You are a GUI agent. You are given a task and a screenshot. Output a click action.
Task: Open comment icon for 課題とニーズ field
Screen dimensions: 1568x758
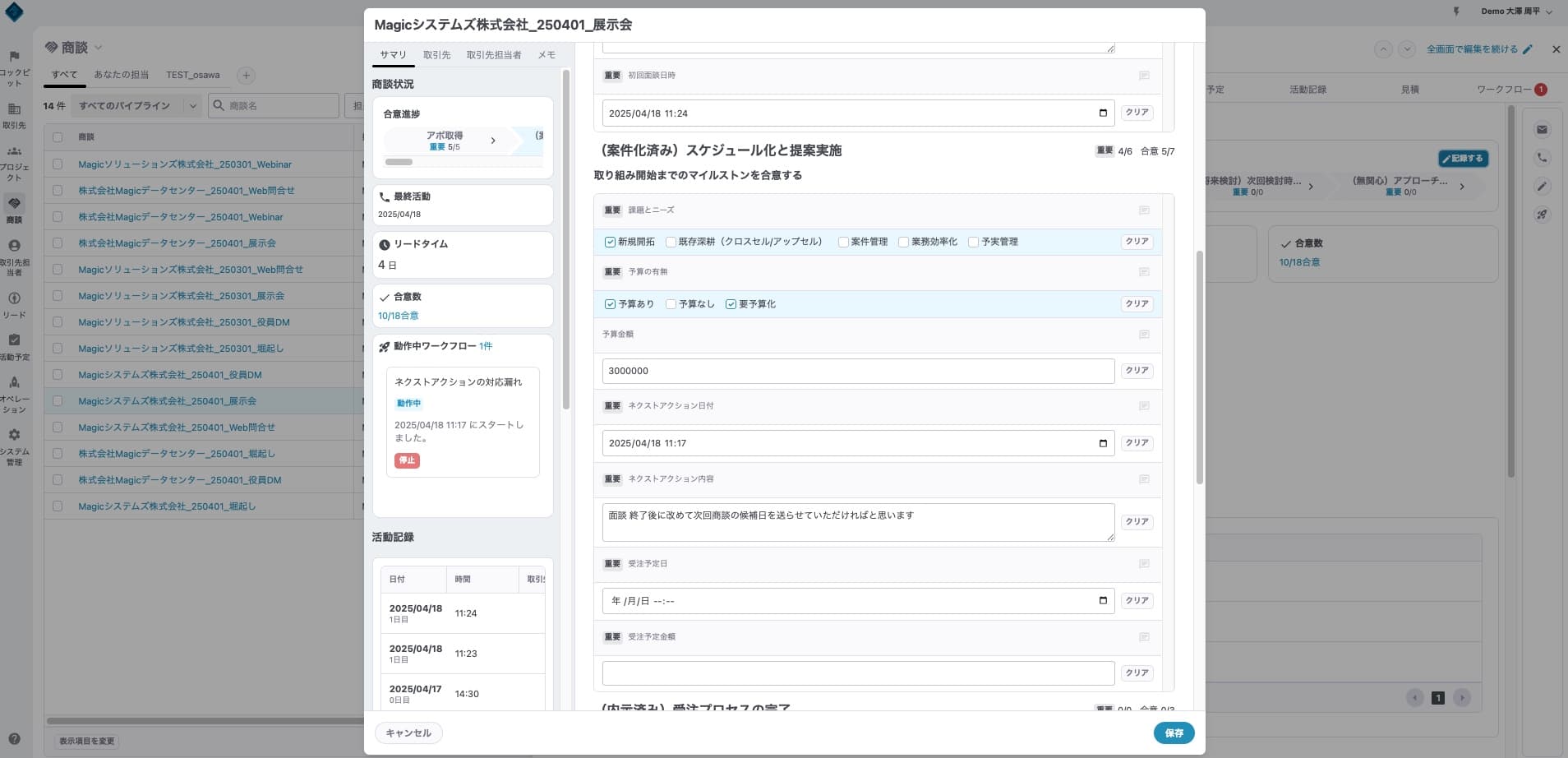click(1144, 210)
